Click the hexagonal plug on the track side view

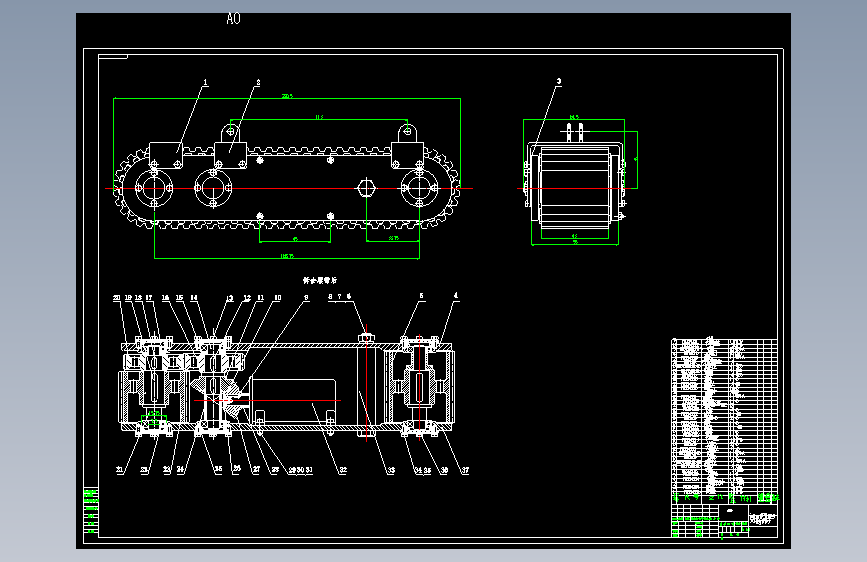[x=366, y=188]
